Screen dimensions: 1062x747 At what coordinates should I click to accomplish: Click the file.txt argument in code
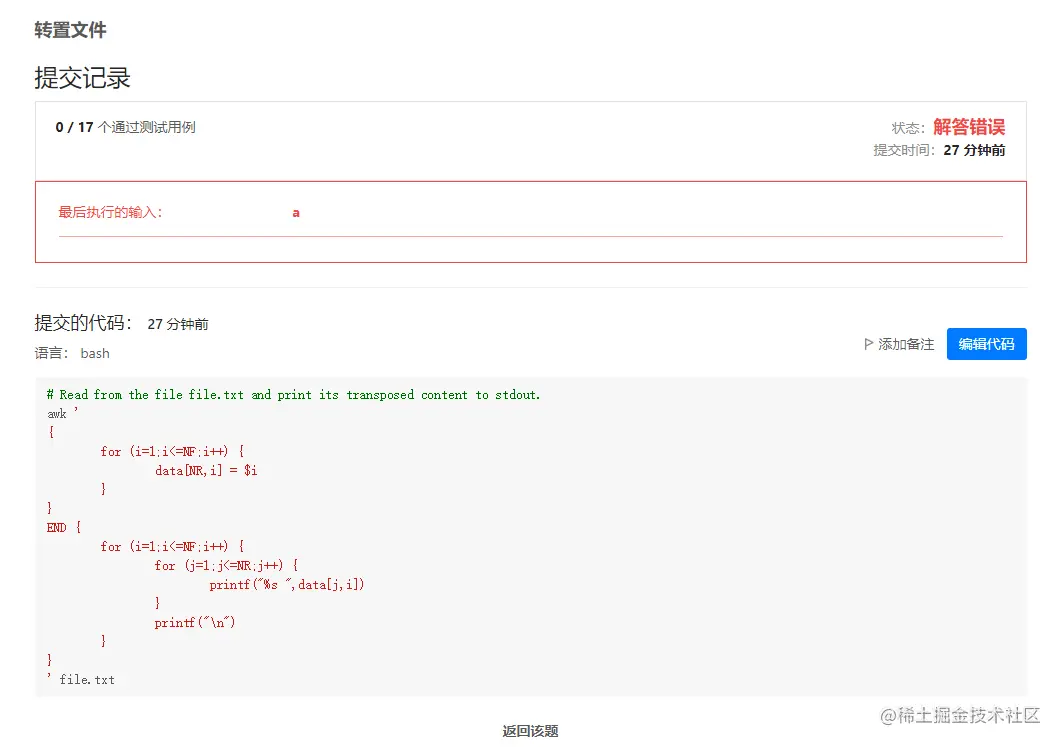coord(87,679)
